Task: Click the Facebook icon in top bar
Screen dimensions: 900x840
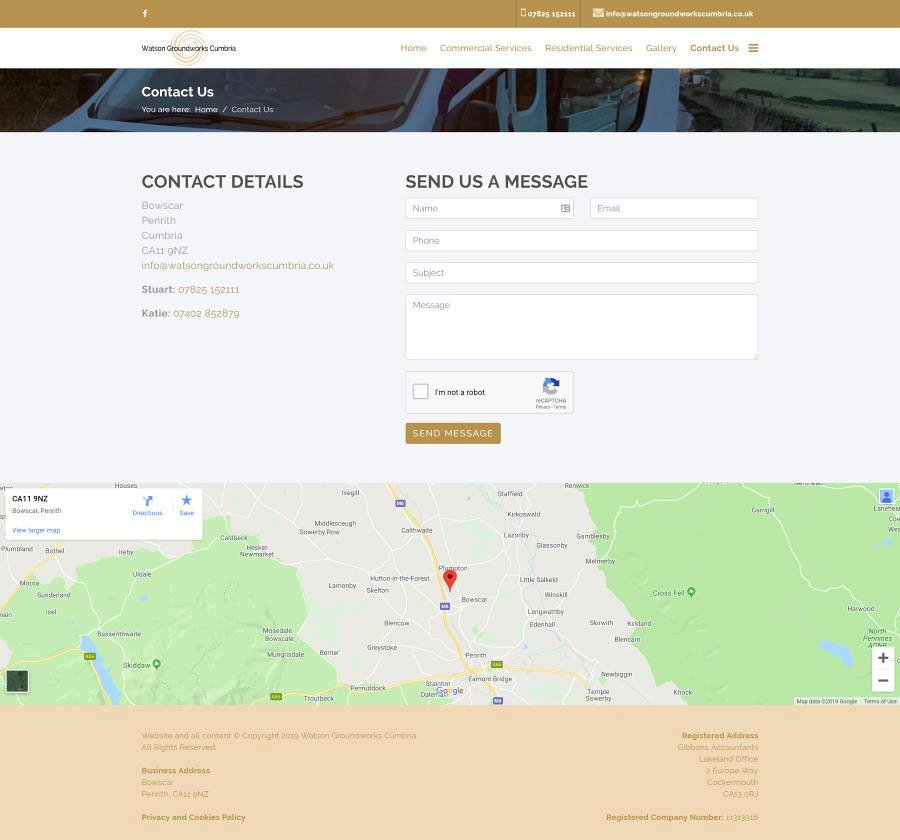Action: tap(145, 14)
